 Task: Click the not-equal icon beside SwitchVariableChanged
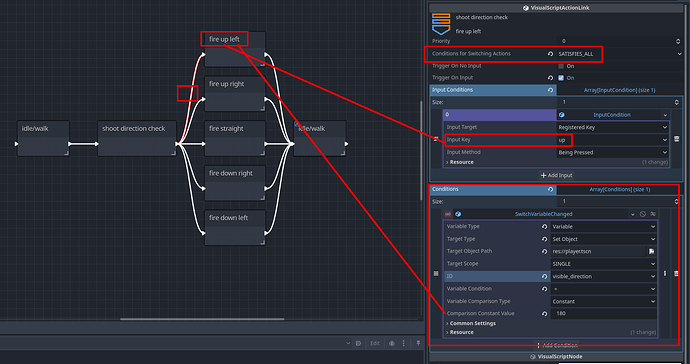[x=653, y=214]
